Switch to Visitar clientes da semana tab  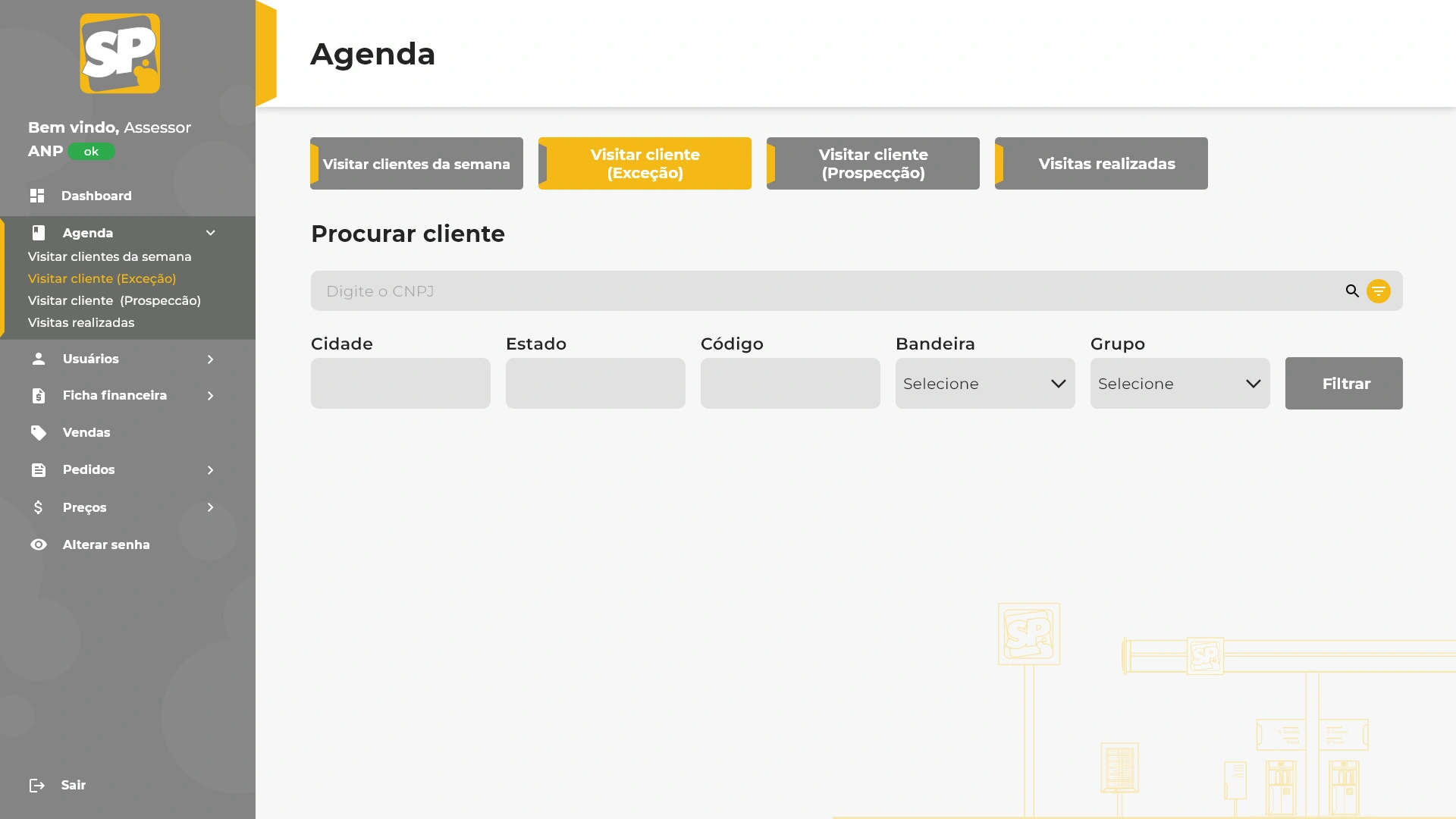coord(416,164)
